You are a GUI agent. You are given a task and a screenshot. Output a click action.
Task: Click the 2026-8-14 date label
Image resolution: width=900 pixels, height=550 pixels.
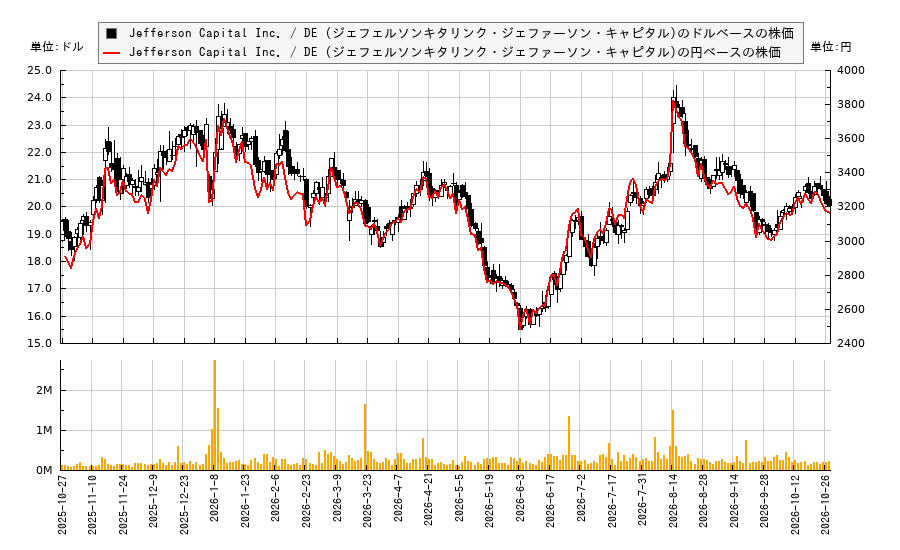673,502
